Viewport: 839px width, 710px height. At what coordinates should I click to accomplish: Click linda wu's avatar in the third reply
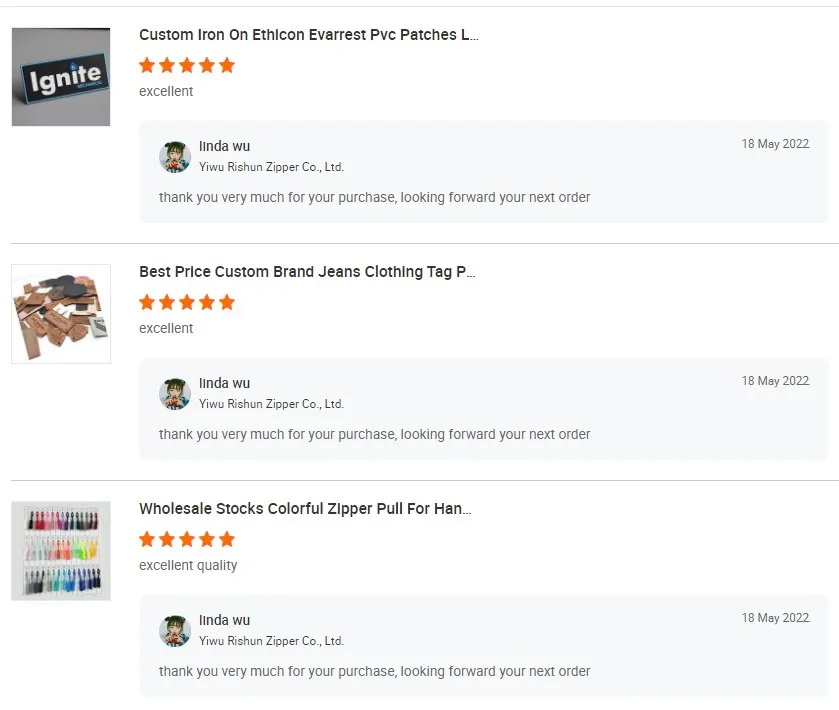[x=175, y=631]
